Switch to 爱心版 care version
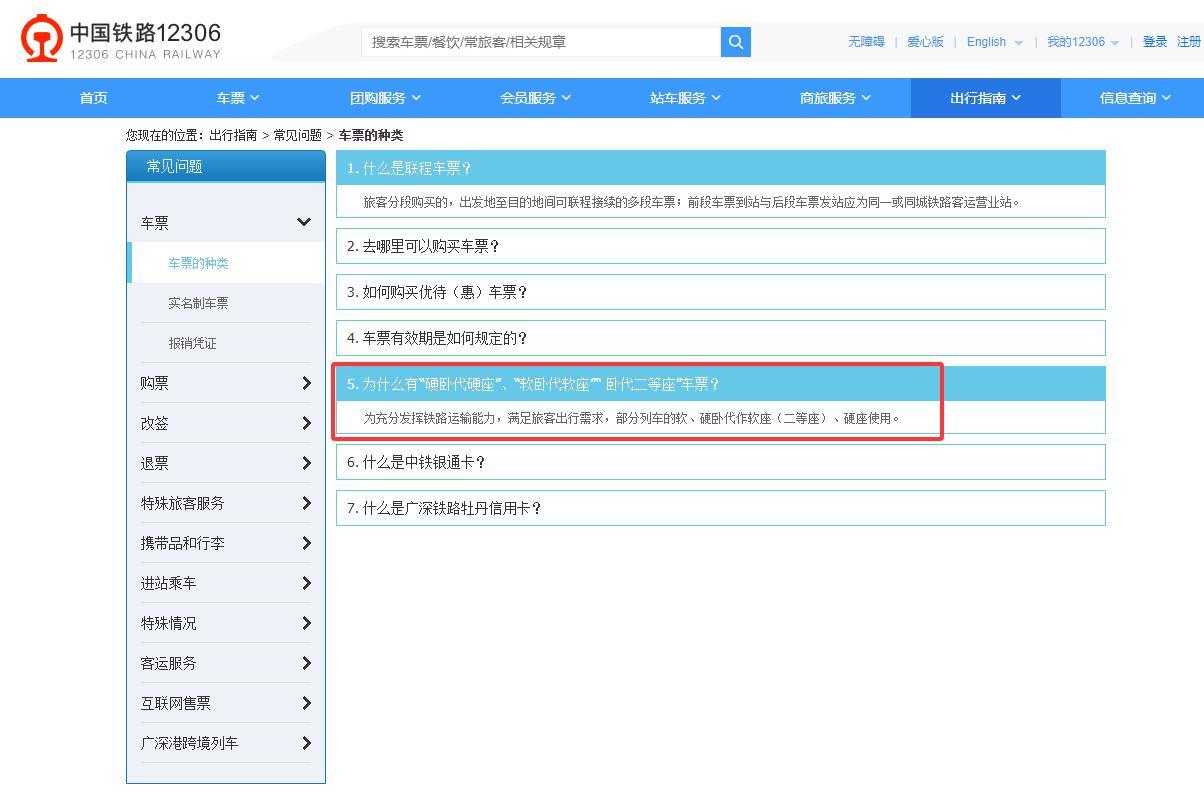The height and width of the screenshot is (810, 1204). pos(925,42)
